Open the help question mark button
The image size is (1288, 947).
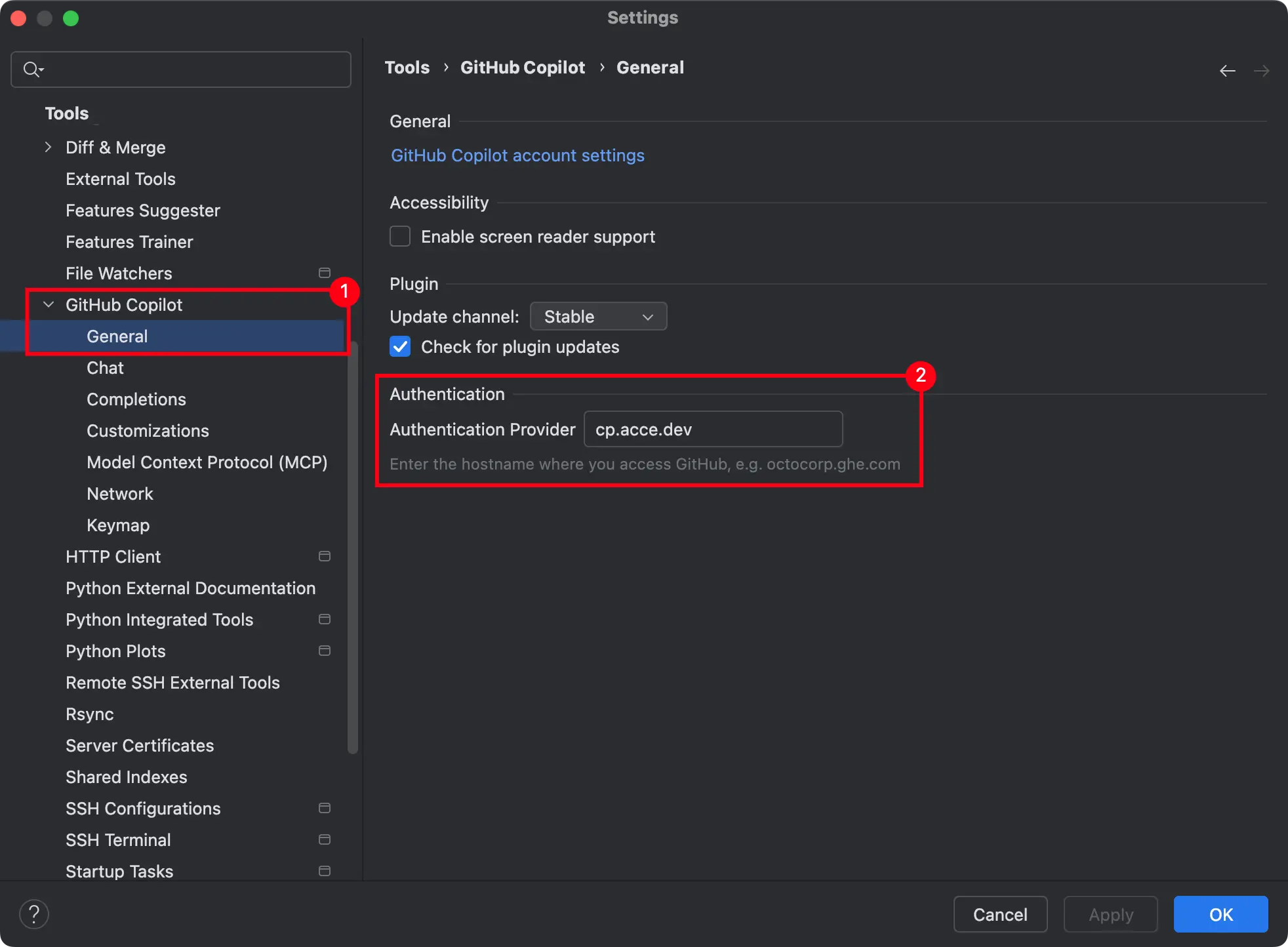(x=34, y=914)
